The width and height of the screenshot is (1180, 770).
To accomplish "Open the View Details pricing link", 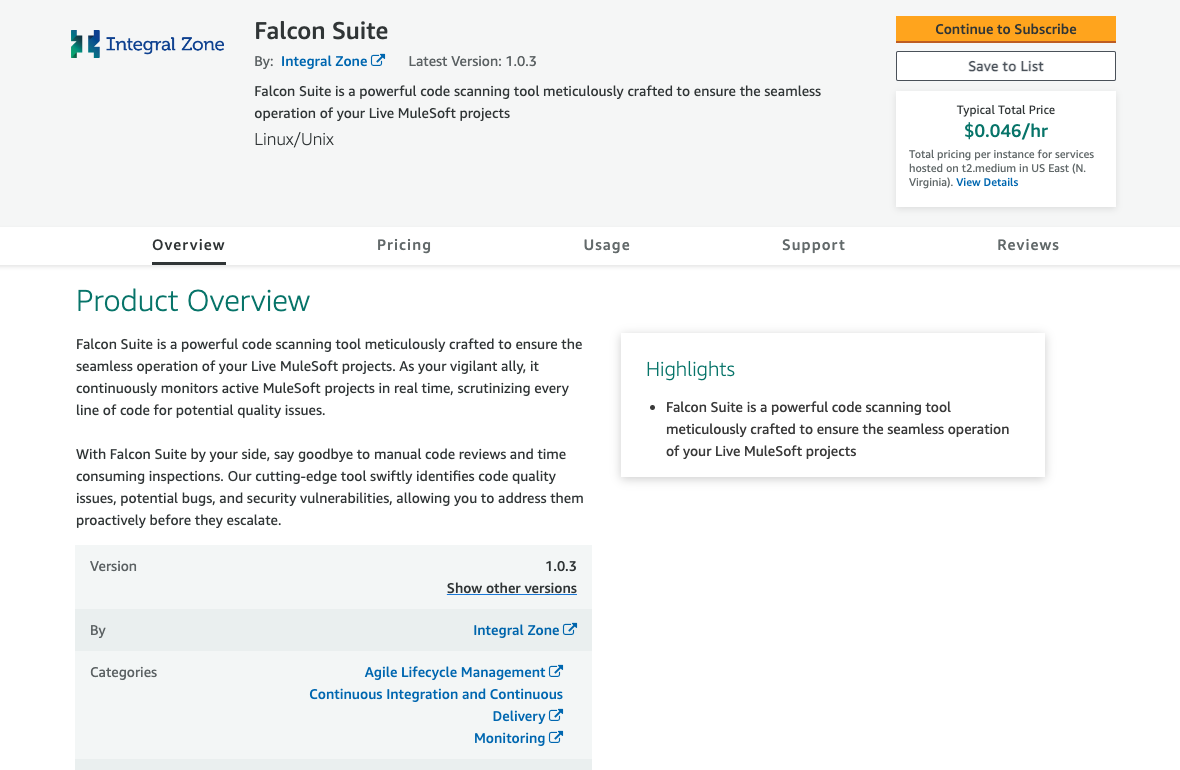I will tap(987, 182).
